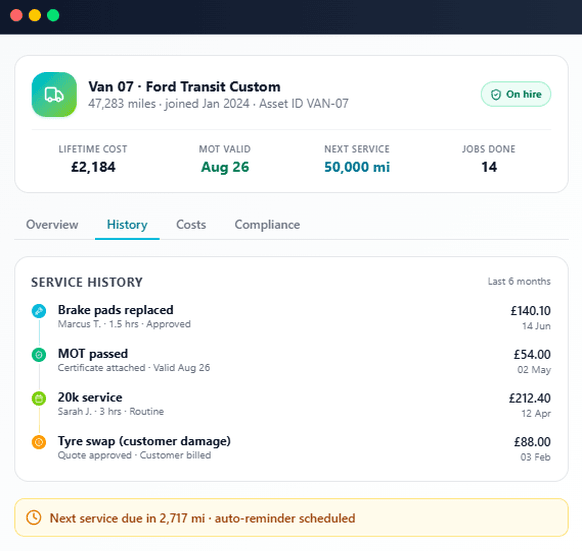
Task: Click the green van icon for Van 07
Action: click(54, 94)
